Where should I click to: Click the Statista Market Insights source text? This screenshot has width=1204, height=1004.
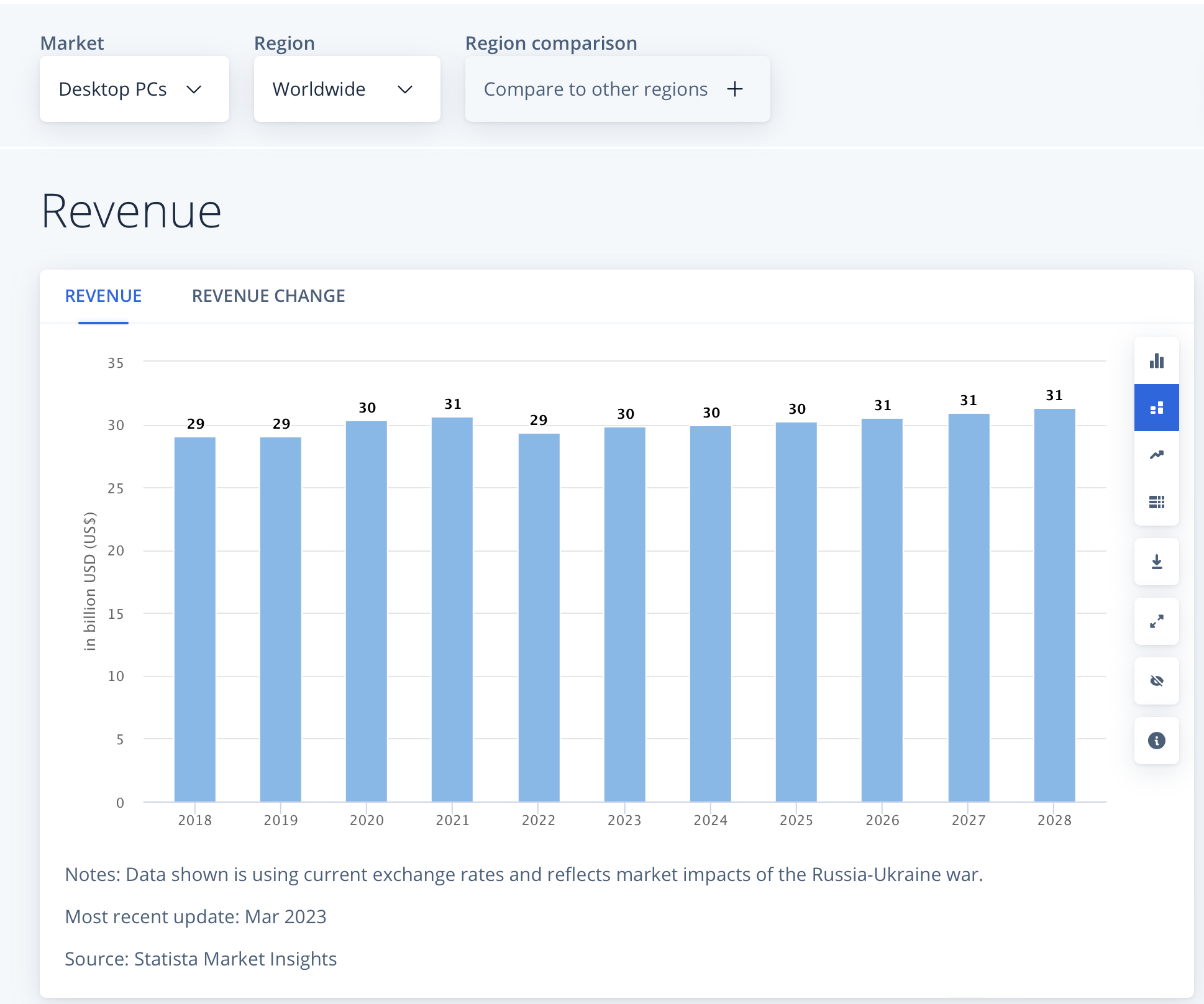[235, 959]
